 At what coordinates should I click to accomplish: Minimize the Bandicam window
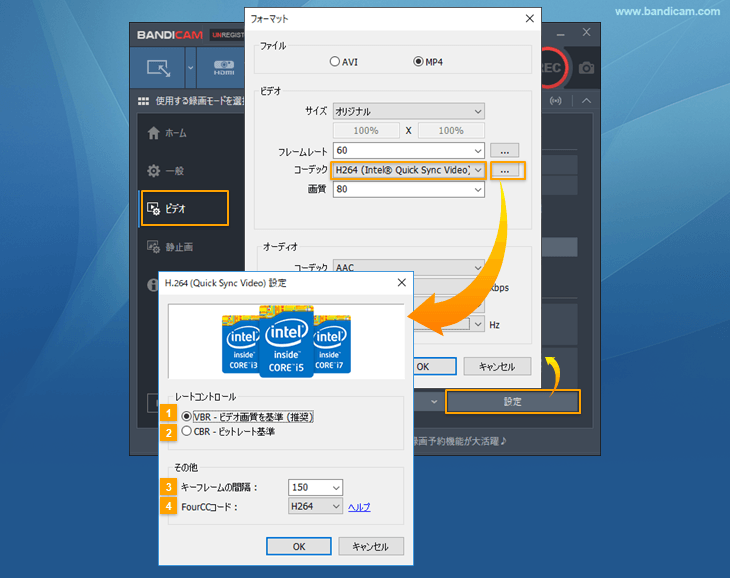tap(561, 34)
